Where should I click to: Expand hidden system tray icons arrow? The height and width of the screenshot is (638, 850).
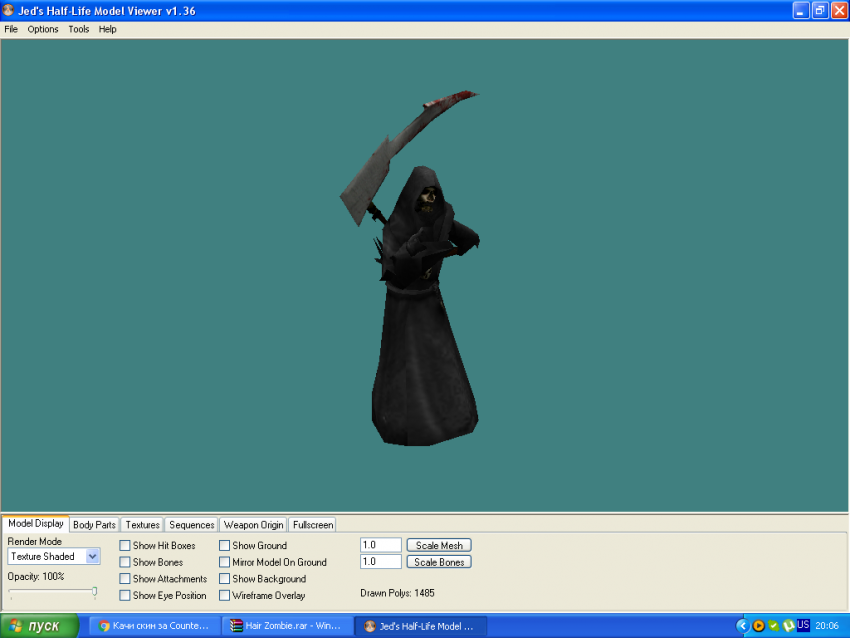(742, 626)
